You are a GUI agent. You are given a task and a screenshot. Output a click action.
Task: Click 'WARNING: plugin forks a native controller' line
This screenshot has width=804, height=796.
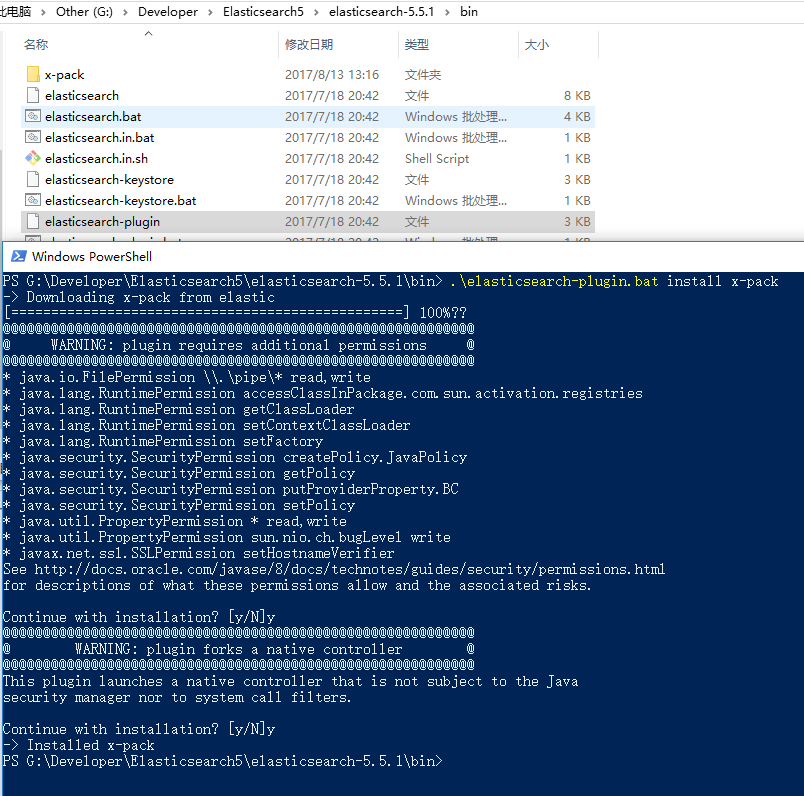pos(238,649)
